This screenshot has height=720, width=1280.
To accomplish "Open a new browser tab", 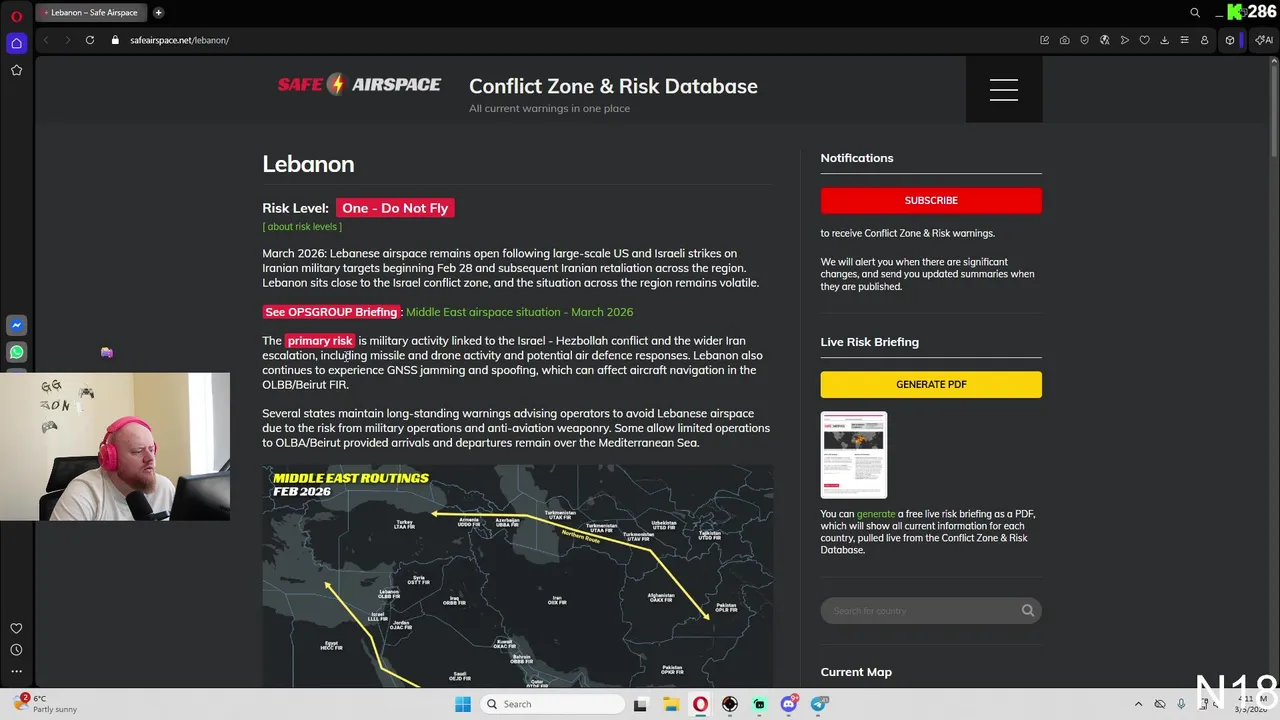I will click(x=159, y=13).
